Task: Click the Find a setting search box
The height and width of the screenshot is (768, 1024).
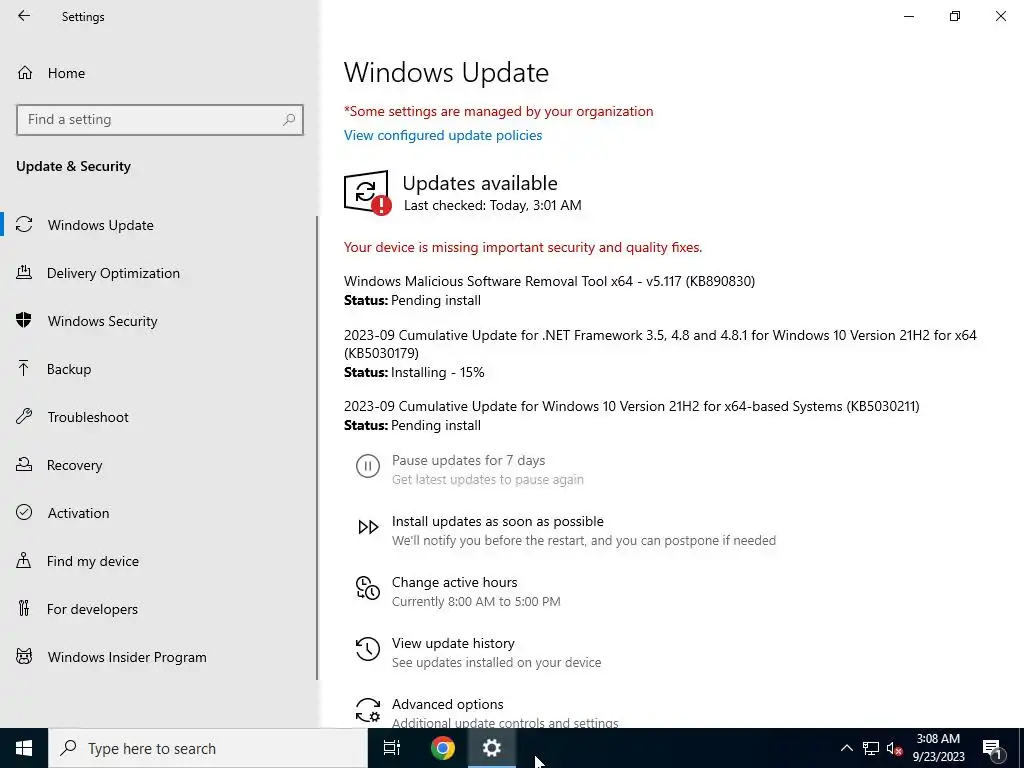Action: tap(159, 120)
